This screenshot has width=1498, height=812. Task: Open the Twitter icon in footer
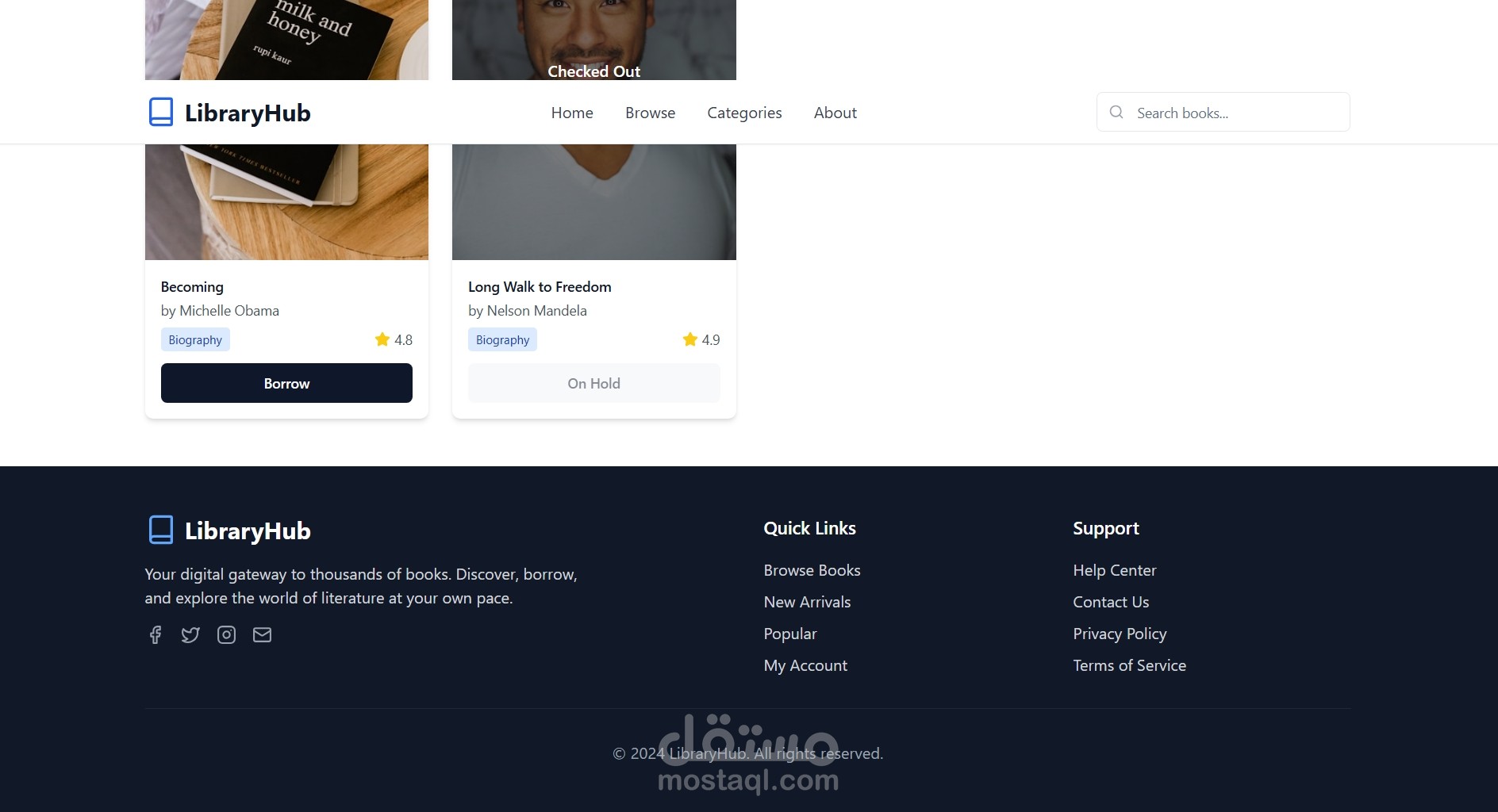click(x=190, y=634)
